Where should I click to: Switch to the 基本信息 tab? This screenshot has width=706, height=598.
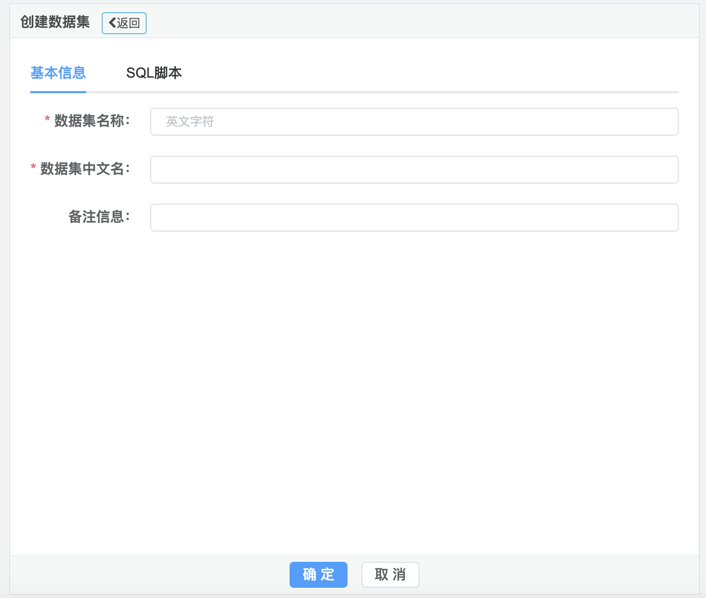point(58,73)
